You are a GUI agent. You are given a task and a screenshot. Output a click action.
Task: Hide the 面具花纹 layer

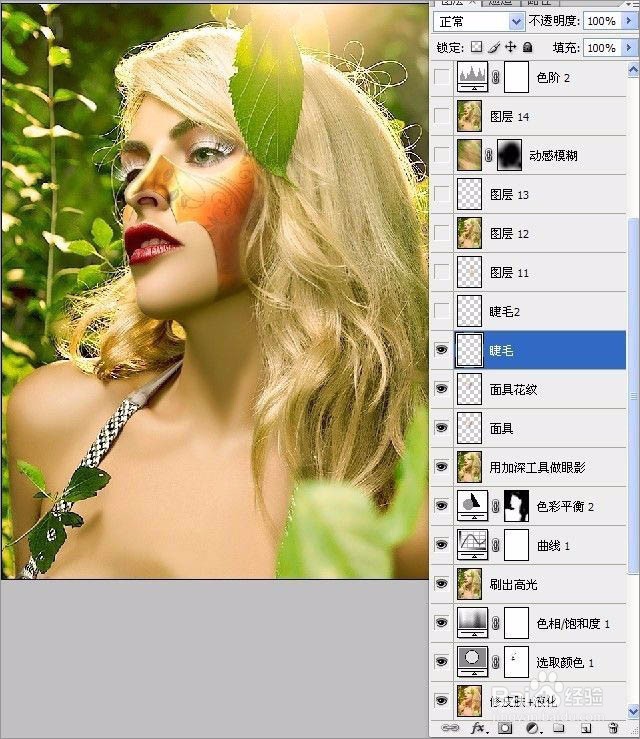tap(441, 389)
